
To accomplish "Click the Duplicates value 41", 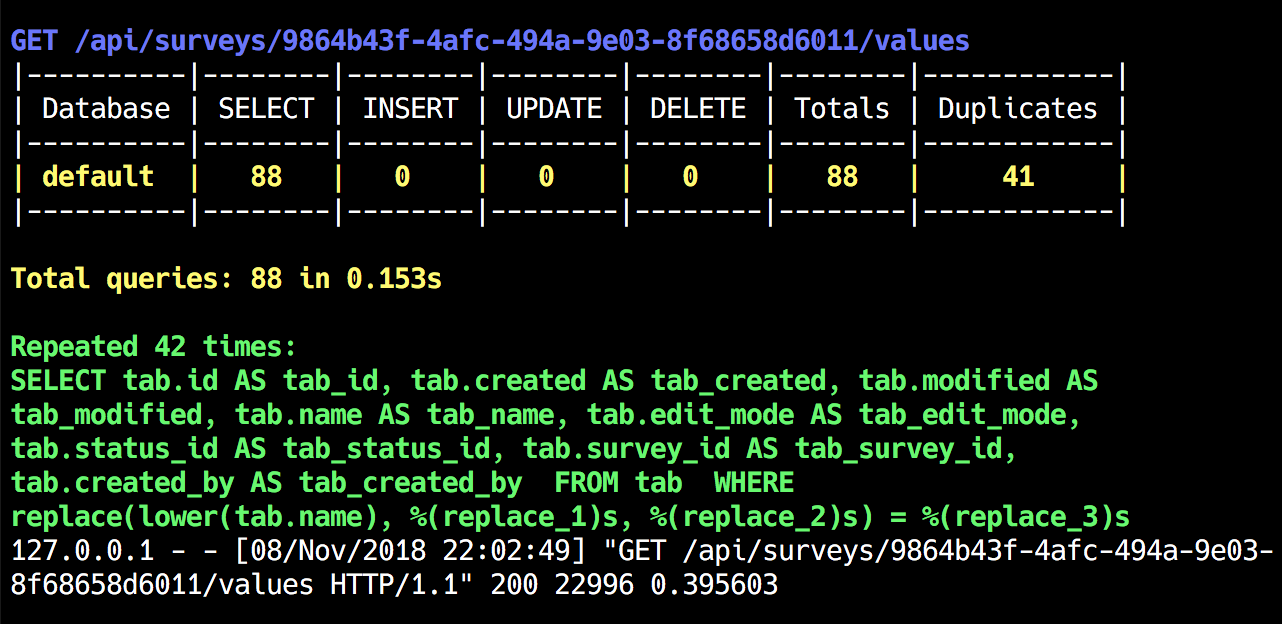I will click(x=1018, y=176).
